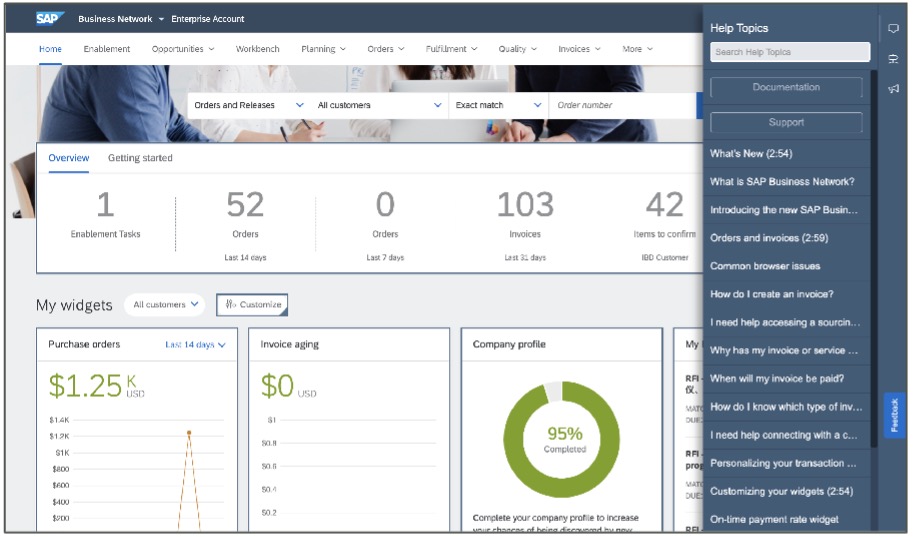Click the Customize sliders icon
This screenshot has height=537, width=913.
(231, 304)
